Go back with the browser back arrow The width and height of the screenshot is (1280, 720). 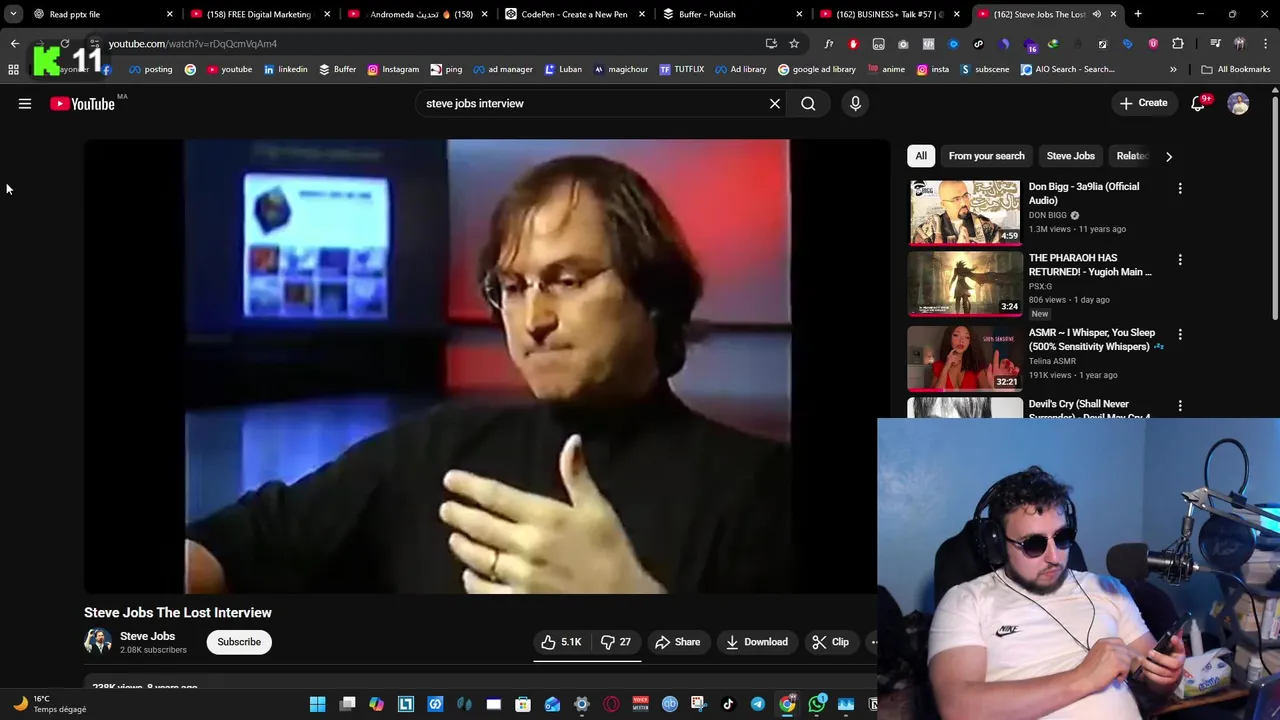[x=14, y=44]
